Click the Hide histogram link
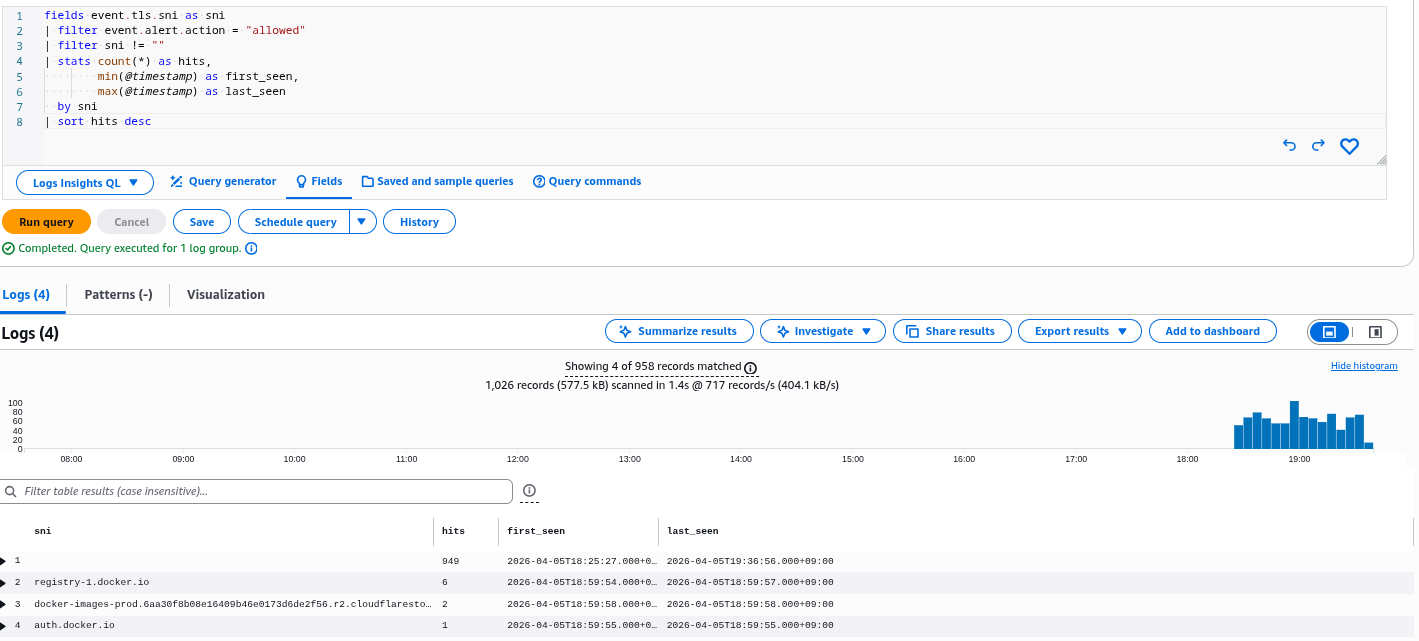The width and height of the screenshot is (1419, 641). [x=1364, y=366]
